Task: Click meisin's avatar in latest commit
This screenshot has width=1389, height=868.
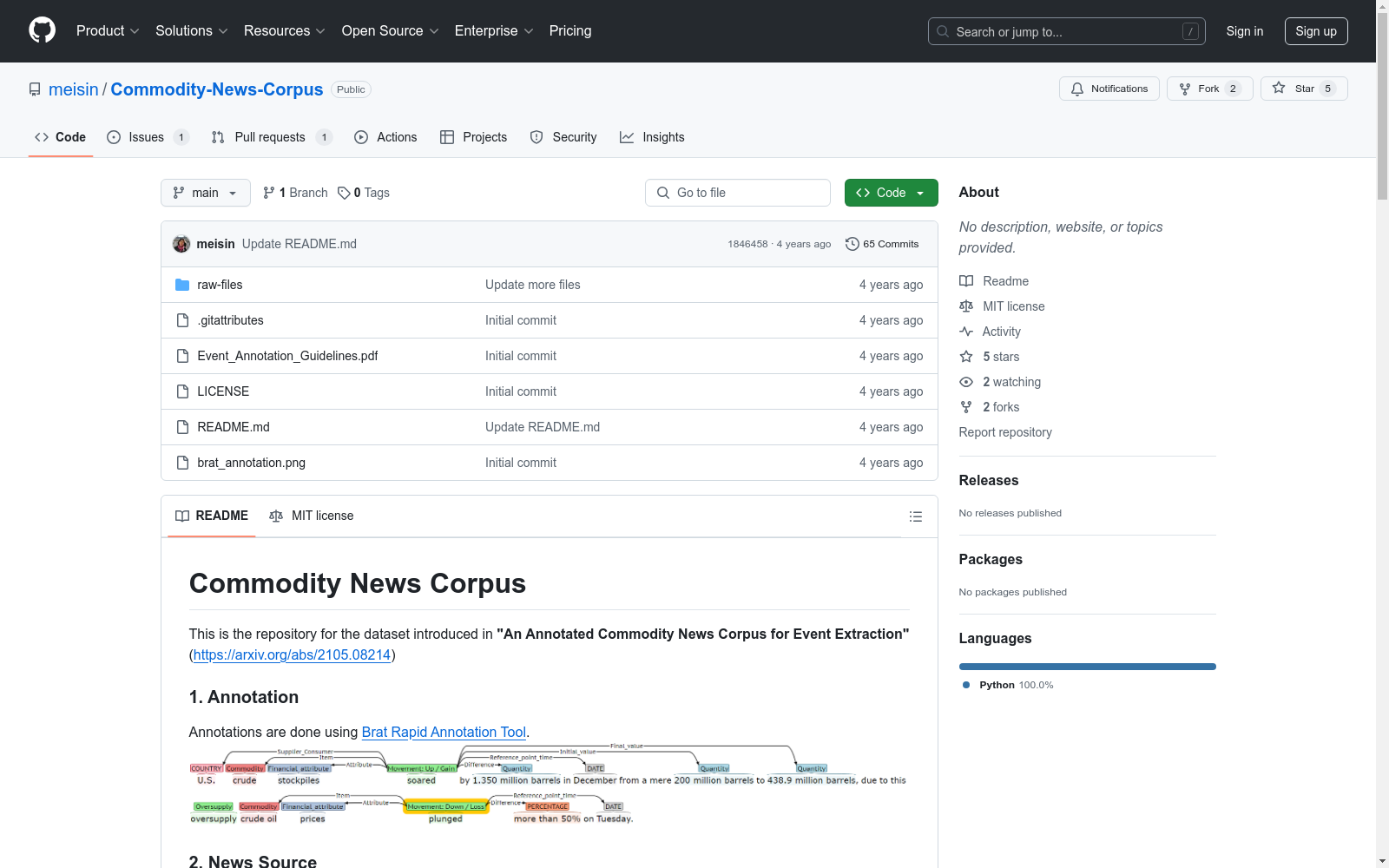Action: [181, 244]
